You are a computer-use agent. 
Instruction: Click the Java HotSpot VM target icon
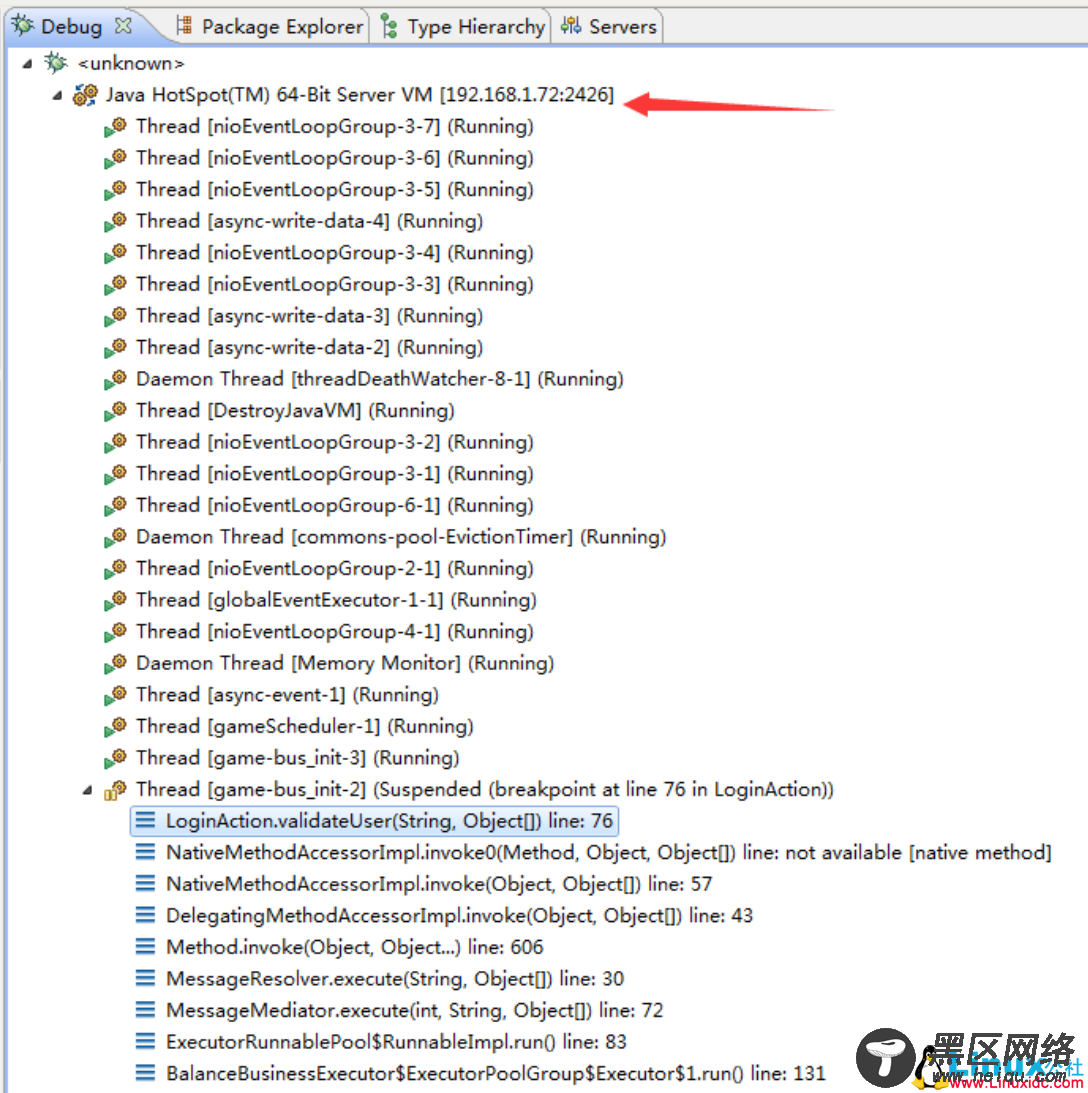[x=86, y=95]
